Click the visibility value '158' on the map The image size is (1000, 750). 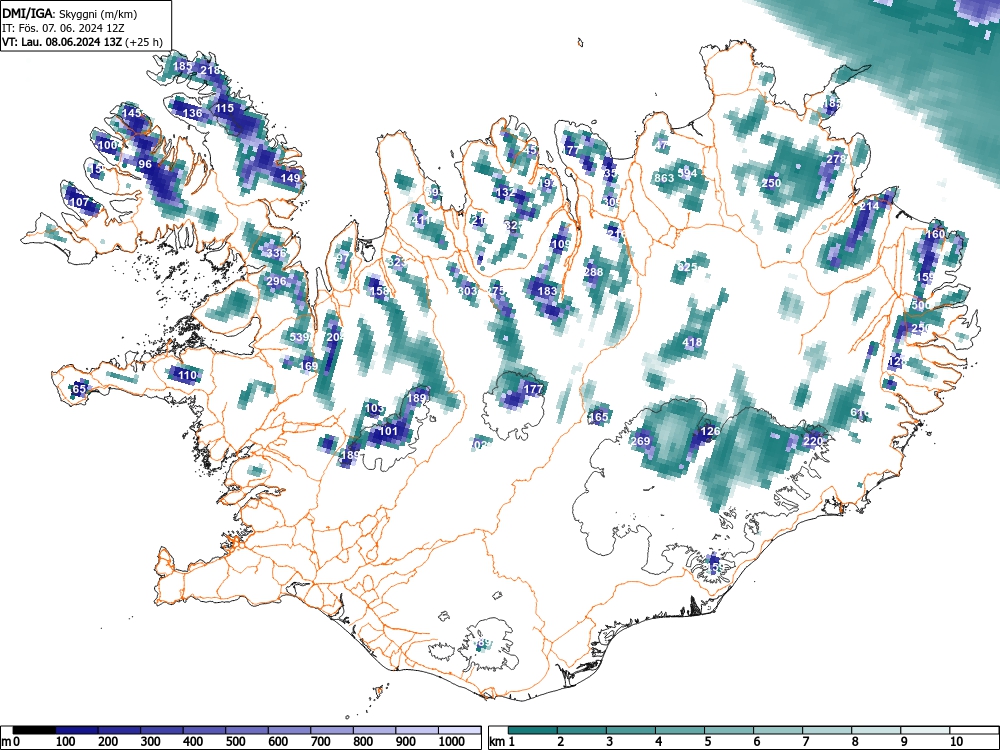(x=379, y=291)
